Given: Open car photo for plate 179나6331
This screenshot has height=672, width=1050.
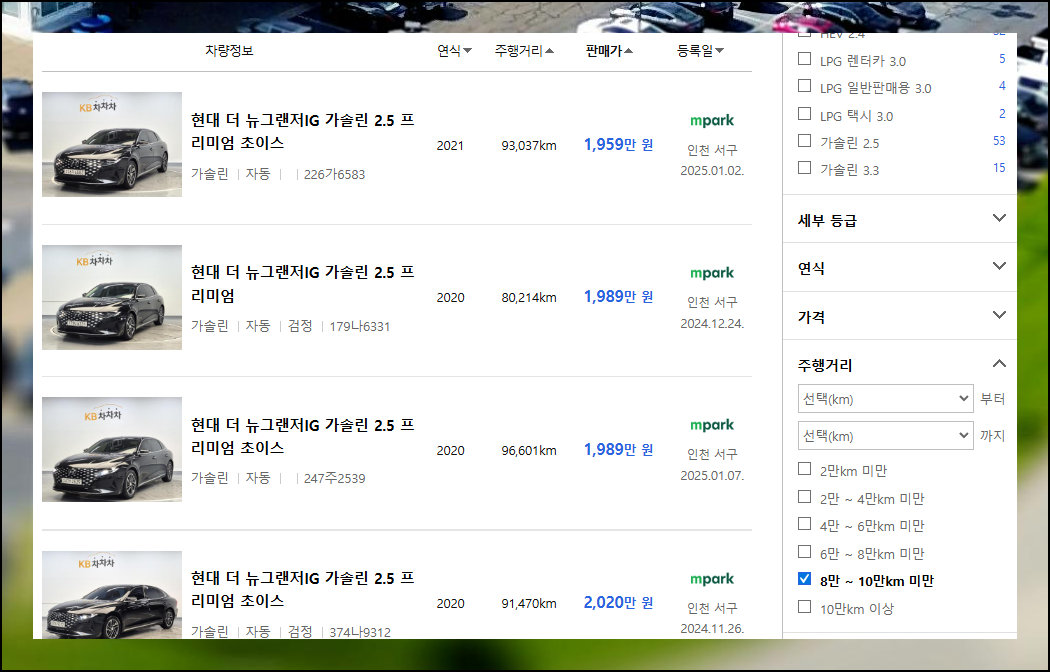Looking at the screenshot, I should (x=112, y=297).
